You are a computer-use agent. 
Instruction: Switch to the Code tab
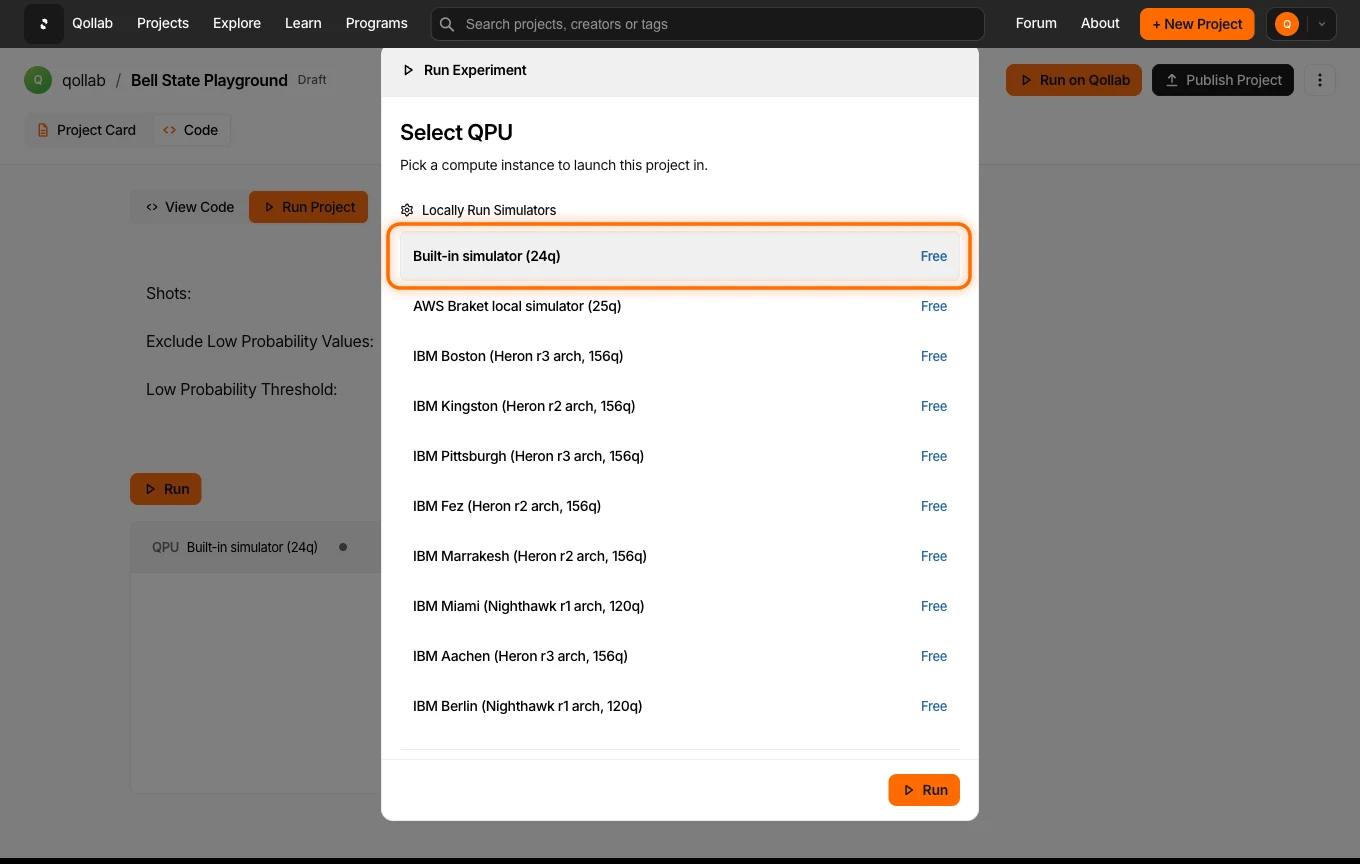coord(191,130)
